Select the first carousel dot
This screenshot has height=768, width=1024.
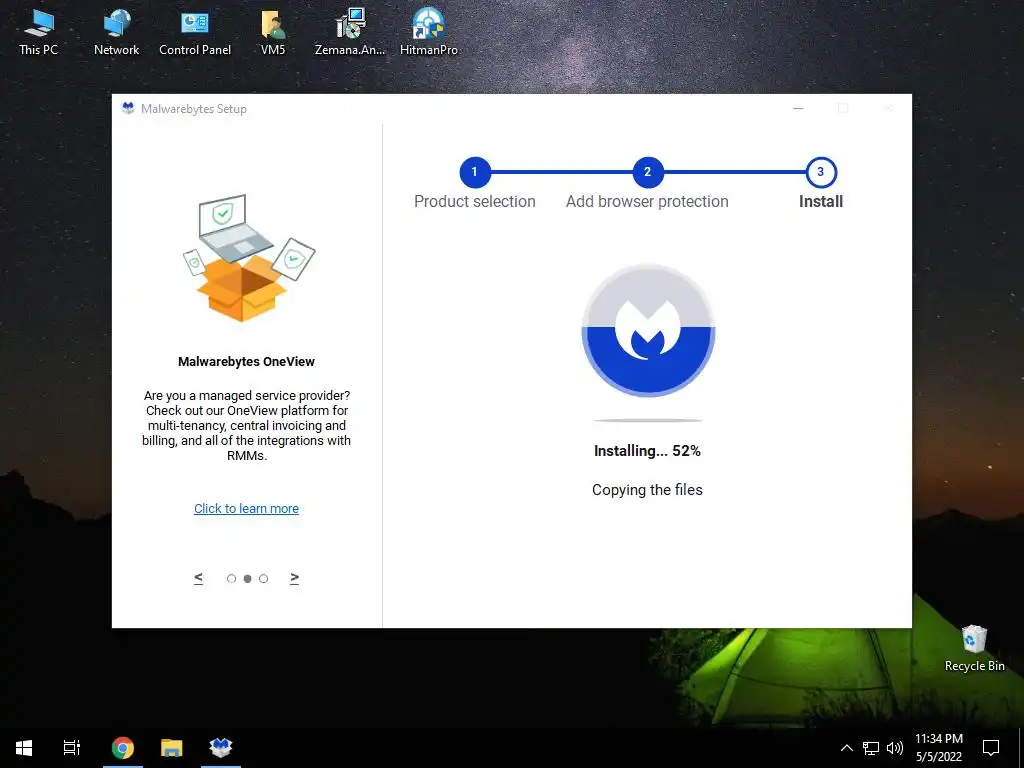point(231,579)
